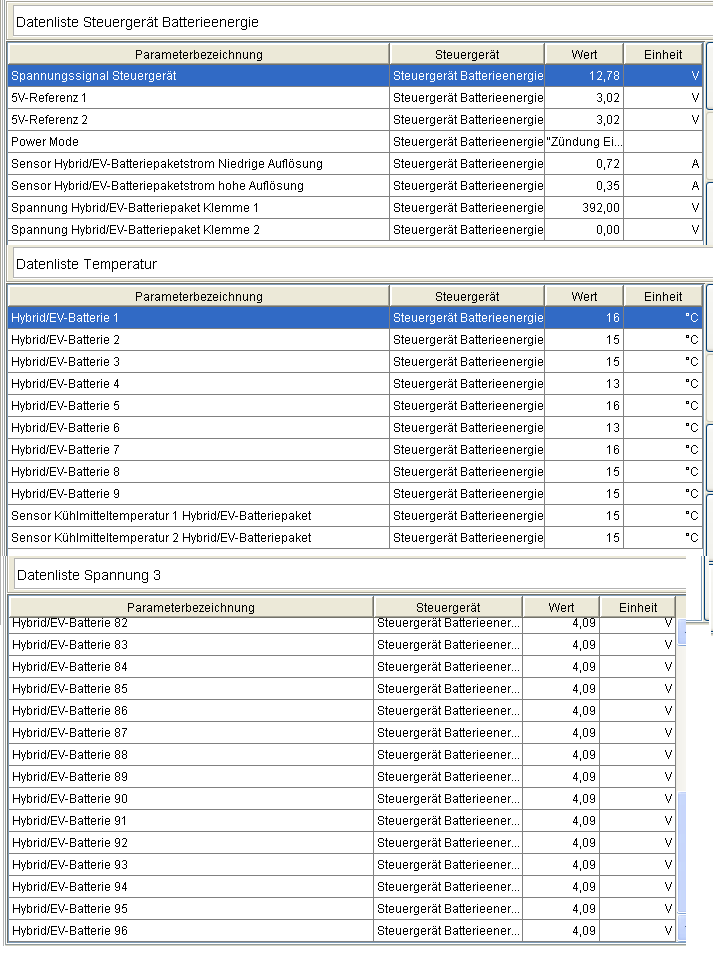Select Hybrid/EV-Batterie 9 temperature row
The image size is (713, 953).
click(198, 494)
